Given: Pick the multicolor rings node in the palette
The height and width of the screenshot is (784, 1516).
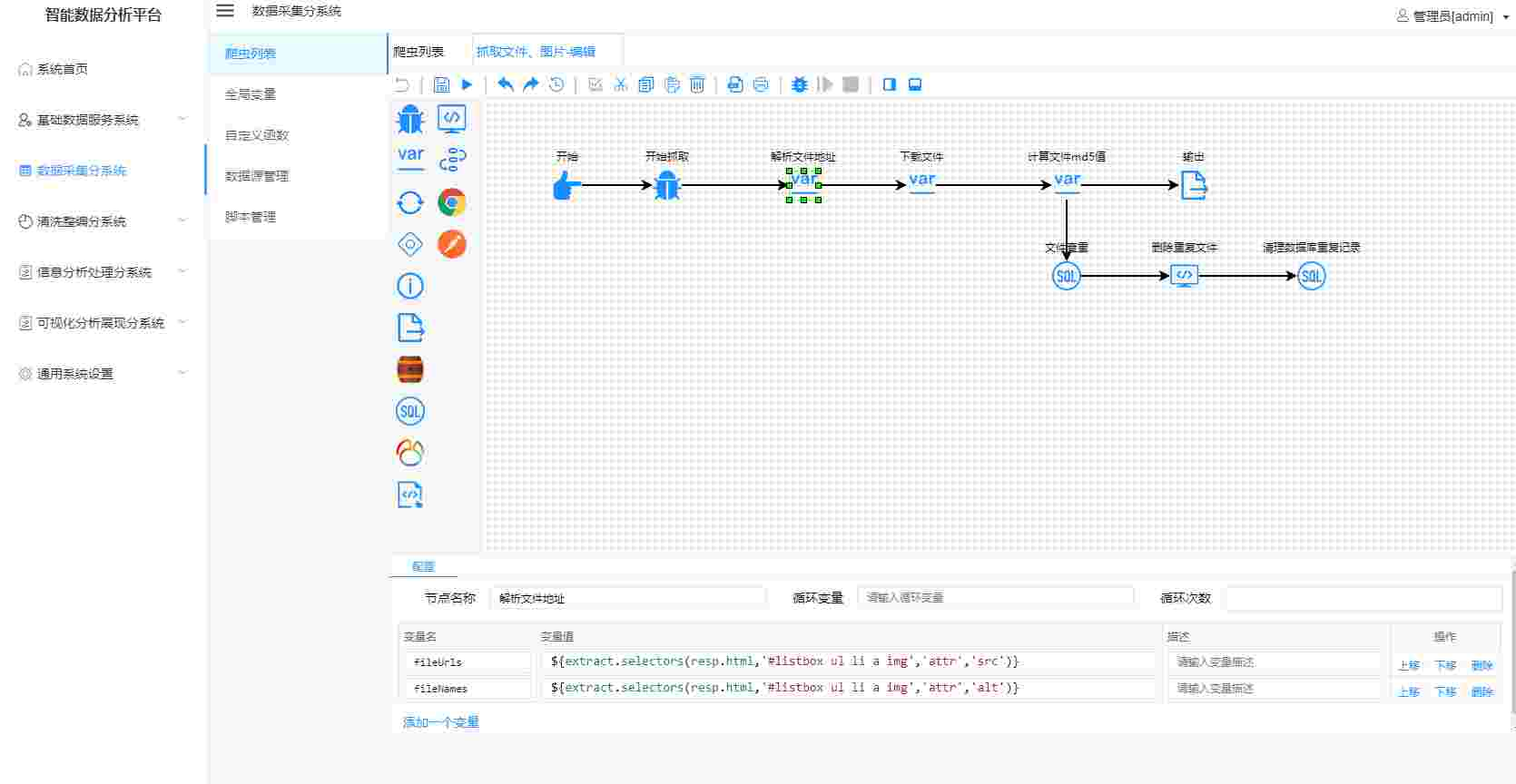Looking at the screenshot, I should [410, 453].
